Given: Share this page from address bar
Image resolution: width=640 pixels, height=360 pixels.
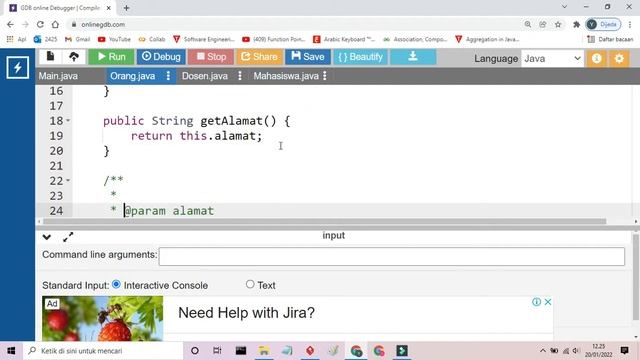Looking at the screenshot, I should [543, 24].
